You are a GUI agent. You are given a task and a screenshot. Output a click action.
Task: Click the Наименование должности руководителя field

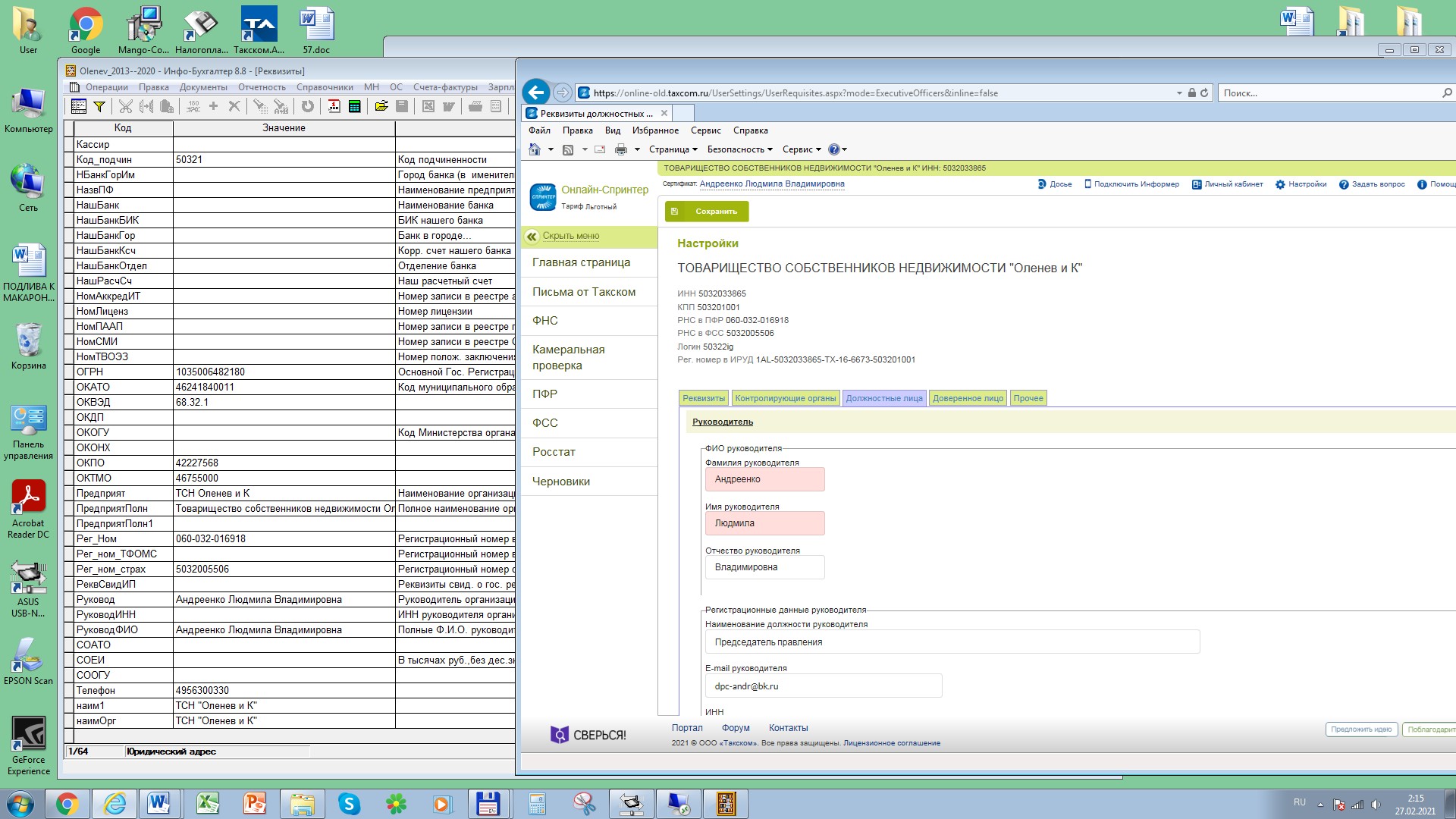(x=952, y=642)
